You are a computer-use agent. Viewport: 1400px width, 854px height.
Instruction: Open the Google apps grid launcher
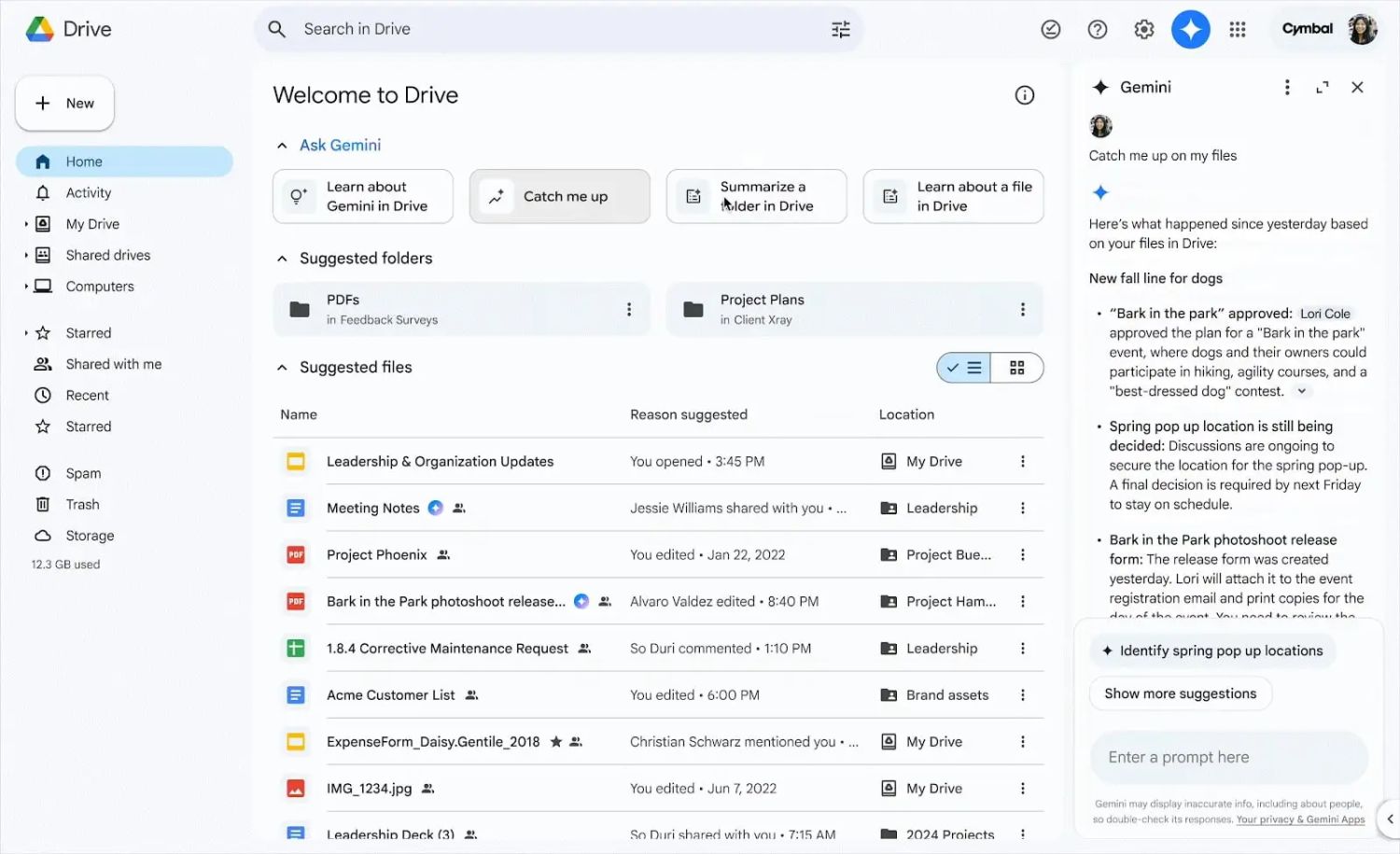1238,30
